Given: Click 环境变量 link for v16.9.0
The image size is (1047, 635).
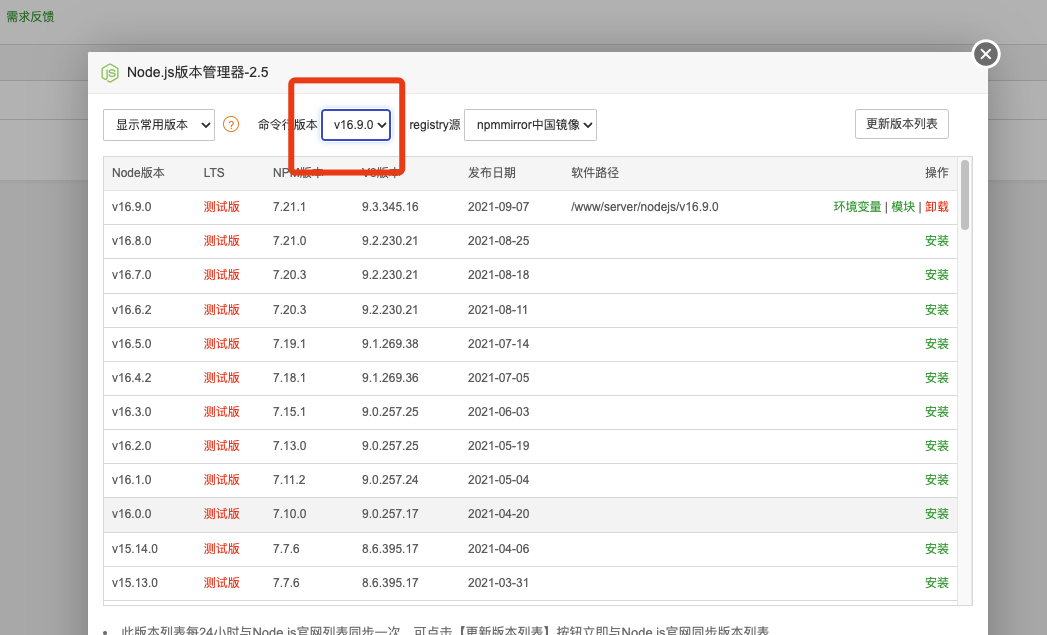Looking at the screenshot, I should tap(857, 207).
